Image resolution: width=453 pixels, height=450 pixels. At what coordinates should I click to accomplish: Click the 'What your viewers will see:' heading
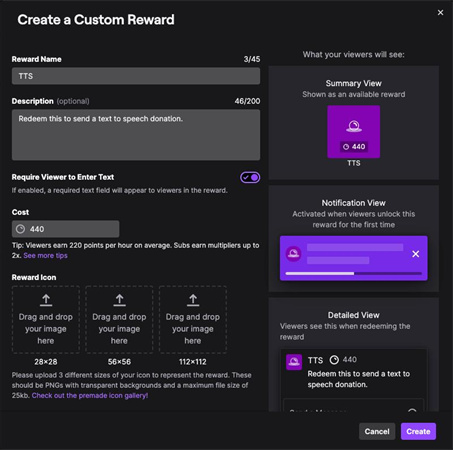pyautogui.click(x=354, y=55)
